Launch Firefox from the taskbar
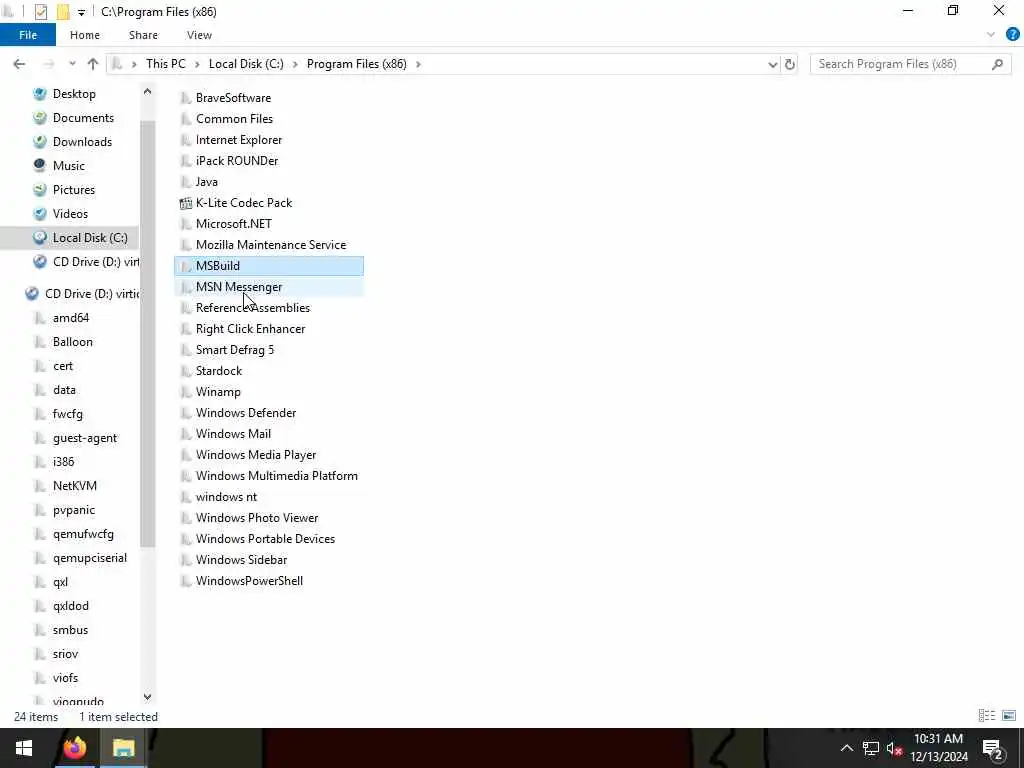The height and width of the screenshot is (768, 1024). pyautogui.click(x=74, y=748)
